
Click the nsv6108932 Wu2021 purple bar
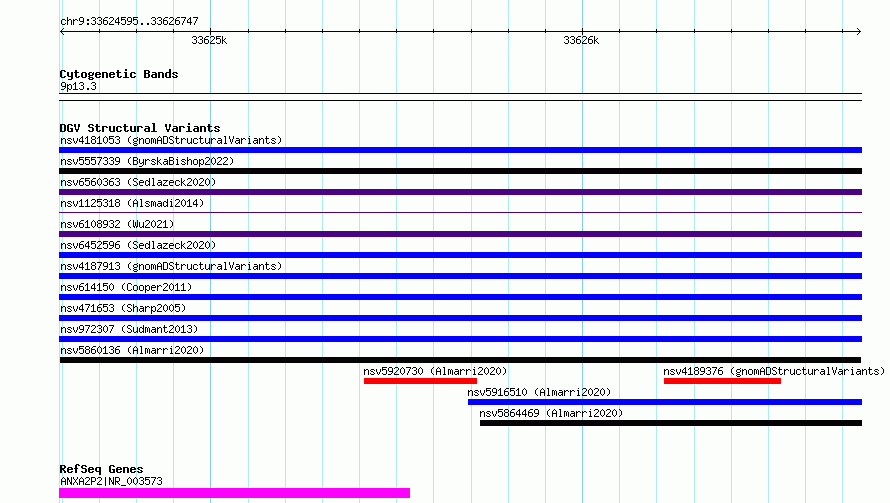(460, 234)
